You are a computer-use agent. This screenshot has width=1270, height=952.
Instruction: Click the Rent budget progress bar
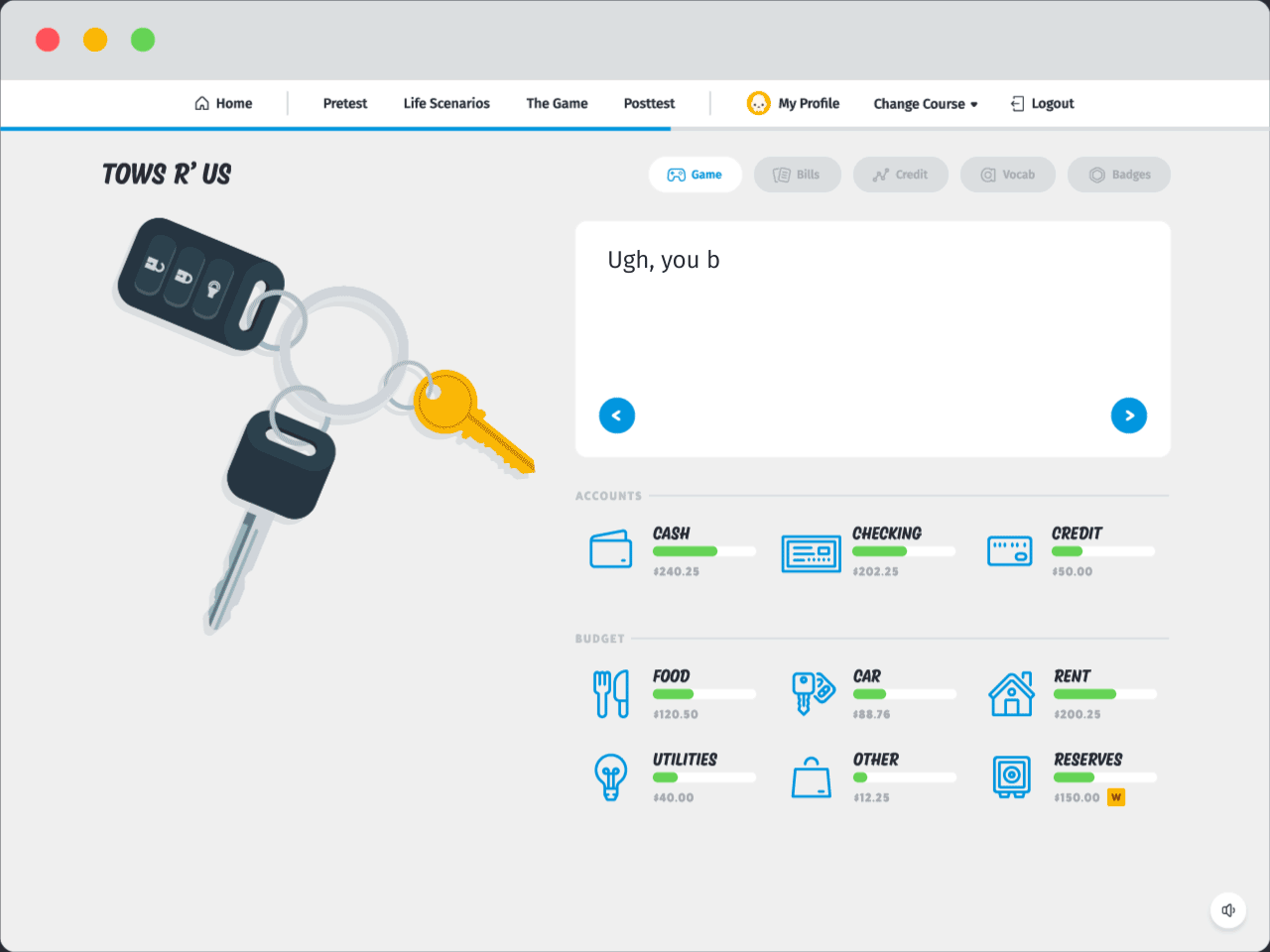pyautogui.click(x=1104, y=694)
